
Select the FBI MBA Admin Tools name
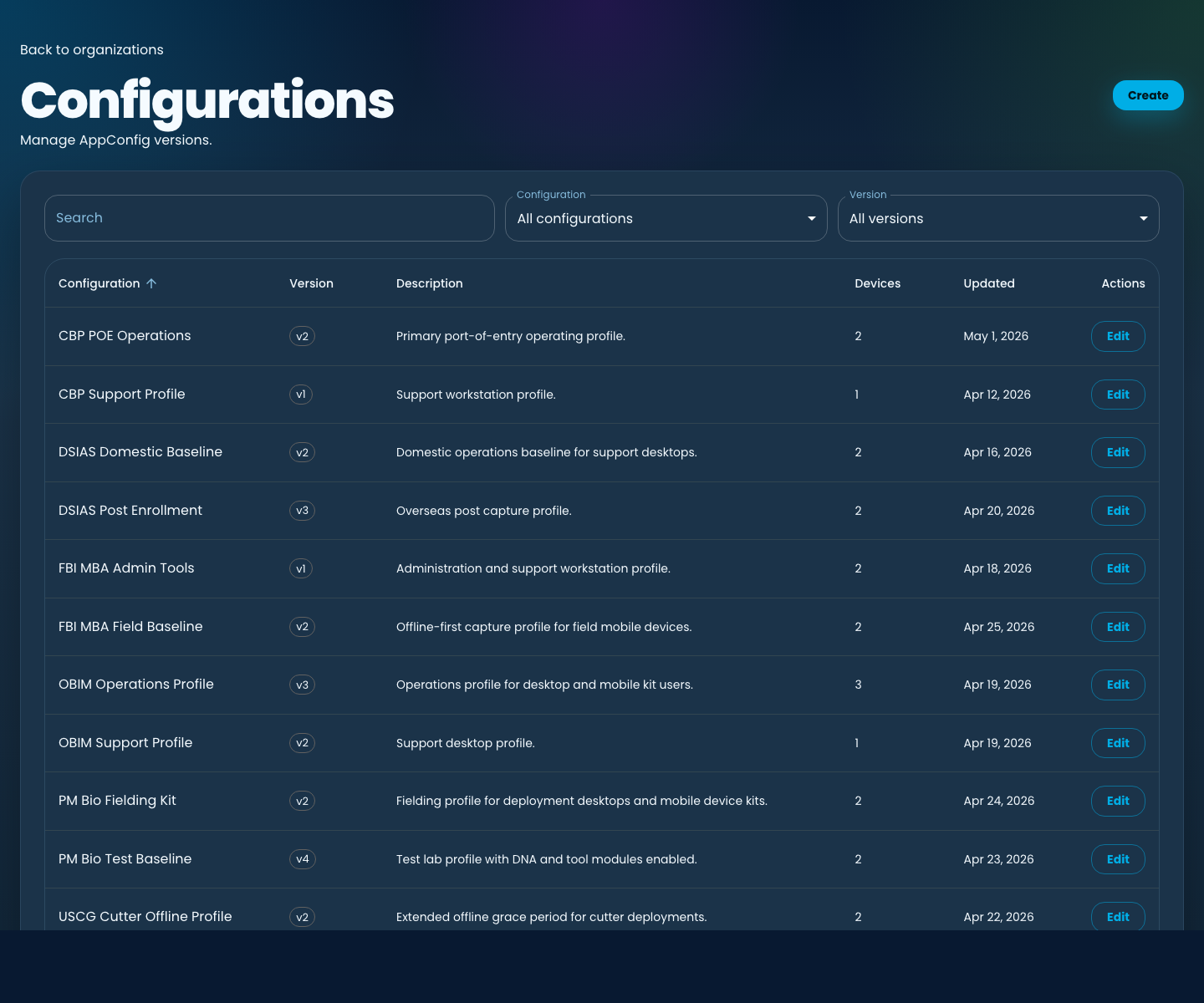(126, 568)
